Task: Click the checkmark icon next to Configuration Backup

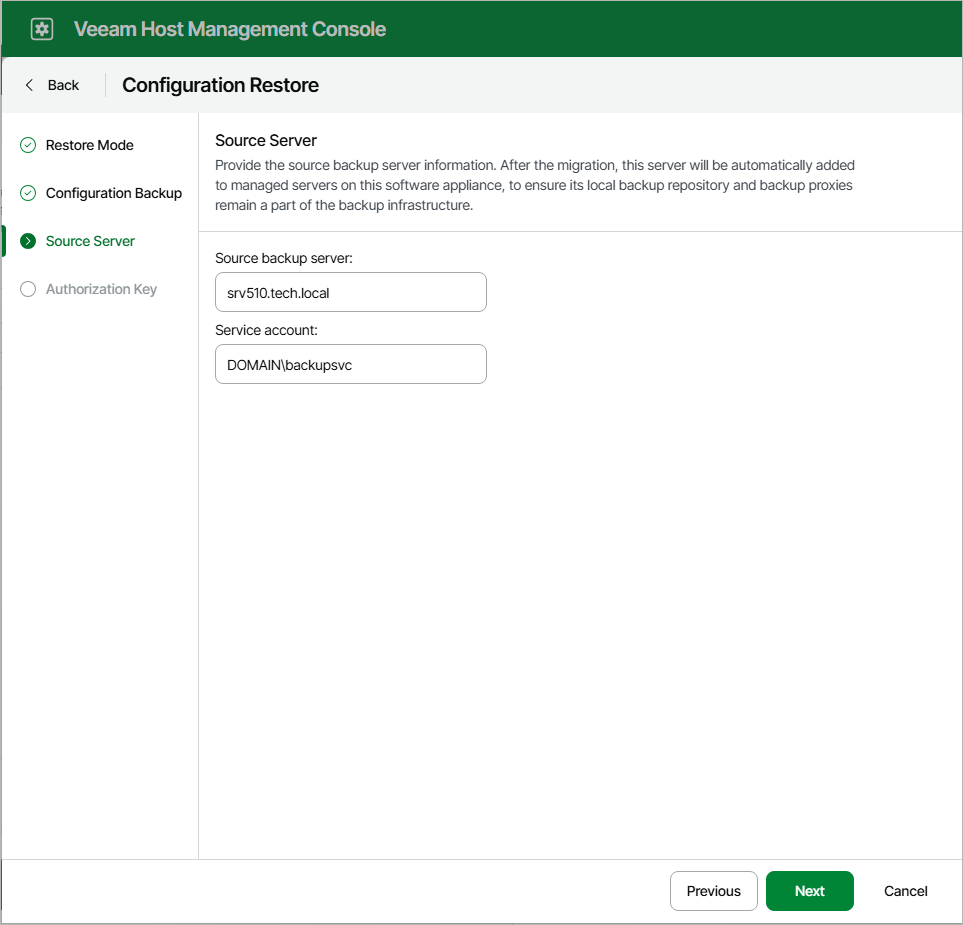Action: tap(27, 193)
